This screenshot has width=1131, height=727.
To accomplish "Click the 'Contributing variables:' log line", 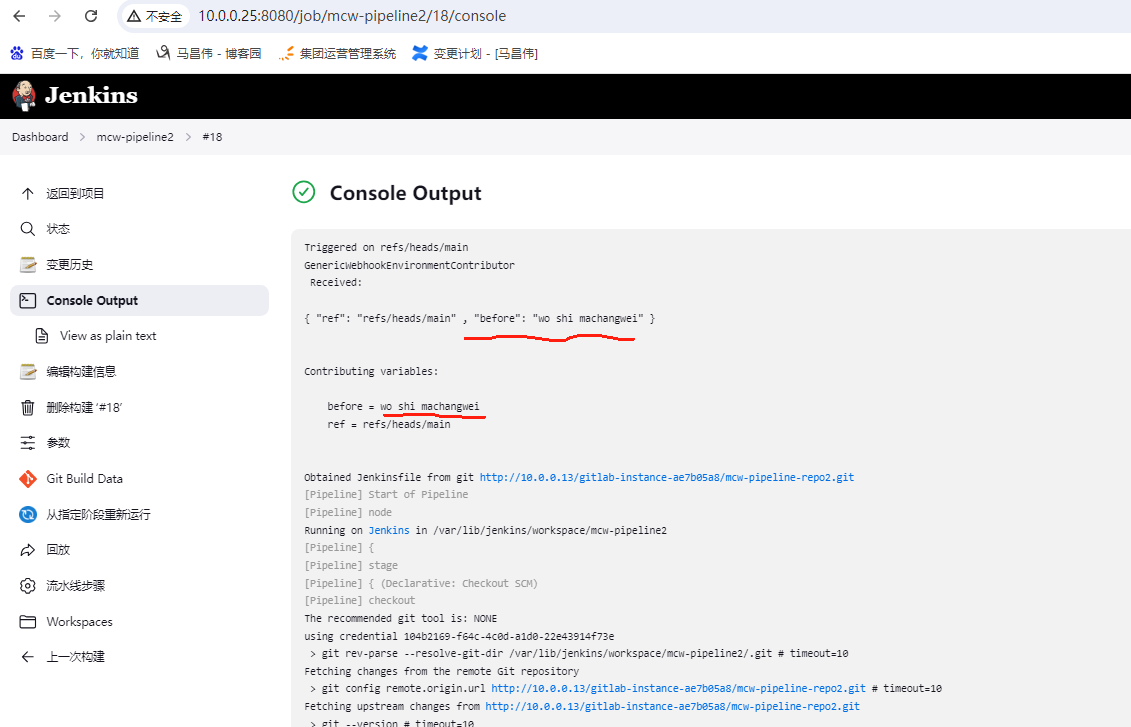I will pyautogui.click(x=371, y=371).
